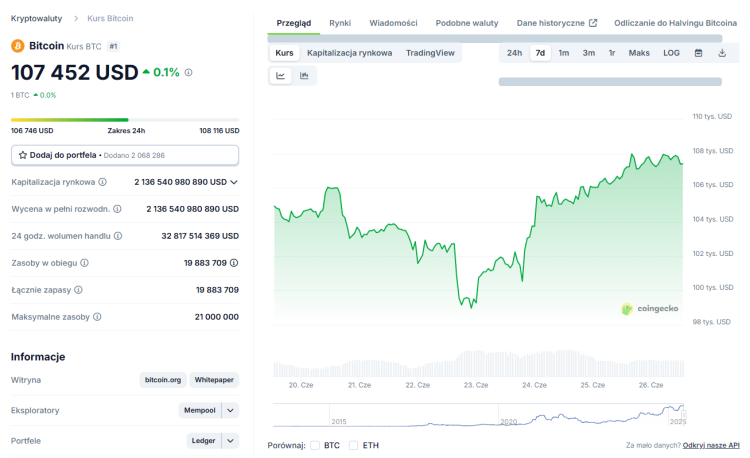Toggle LOG scale on chart
The height and width of the screenshot is (458, 750).
tap(671, 53)
